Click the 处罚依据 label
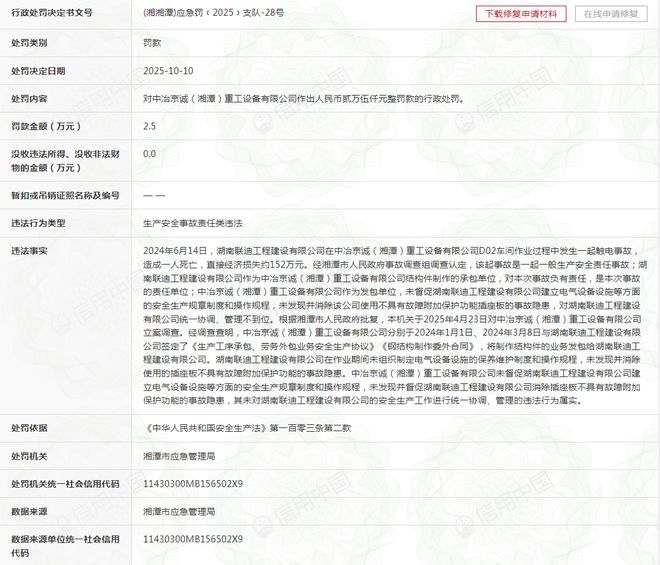660x565 pixels. (29, 428)
